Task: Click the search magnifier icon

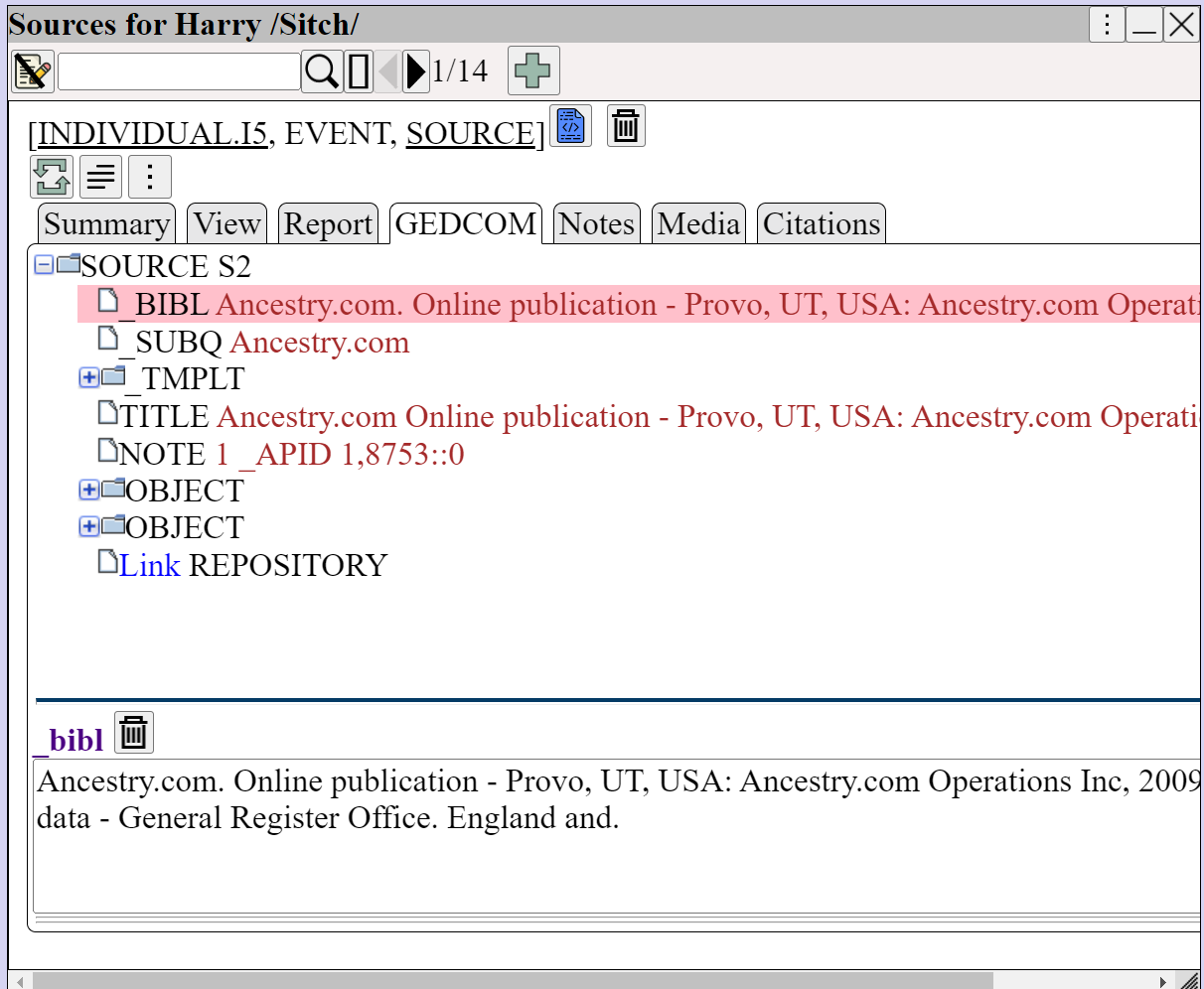Action: [x=322, y=71]
